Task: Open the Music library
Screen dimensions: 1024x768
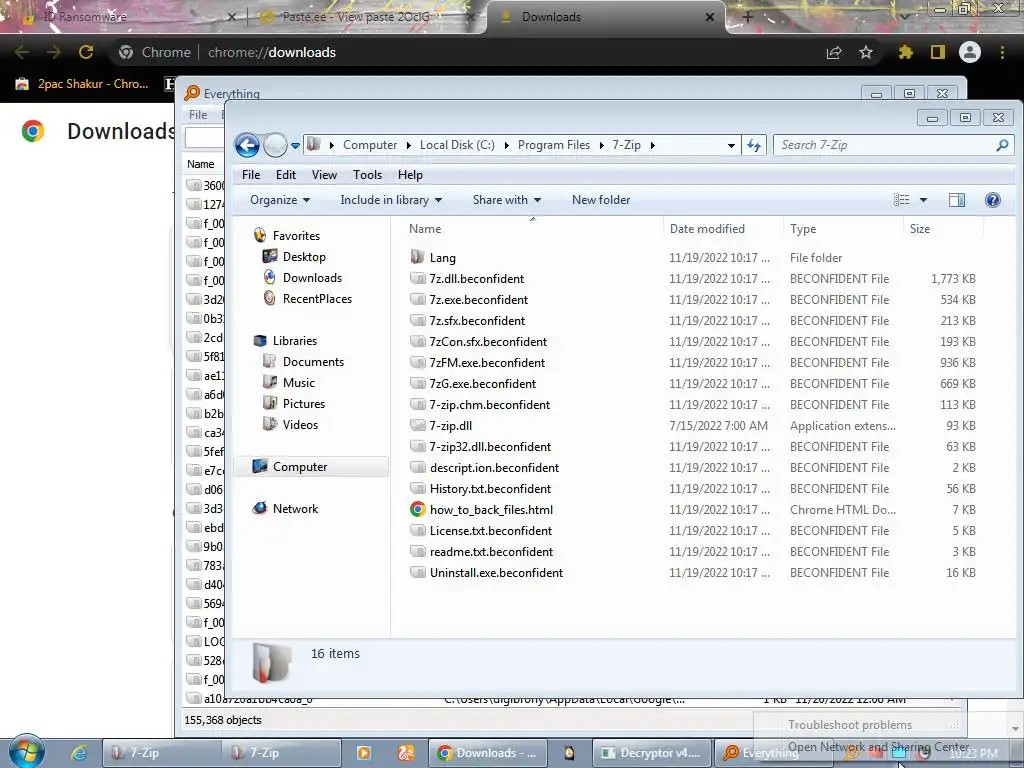Action: [x=298, y=383]
